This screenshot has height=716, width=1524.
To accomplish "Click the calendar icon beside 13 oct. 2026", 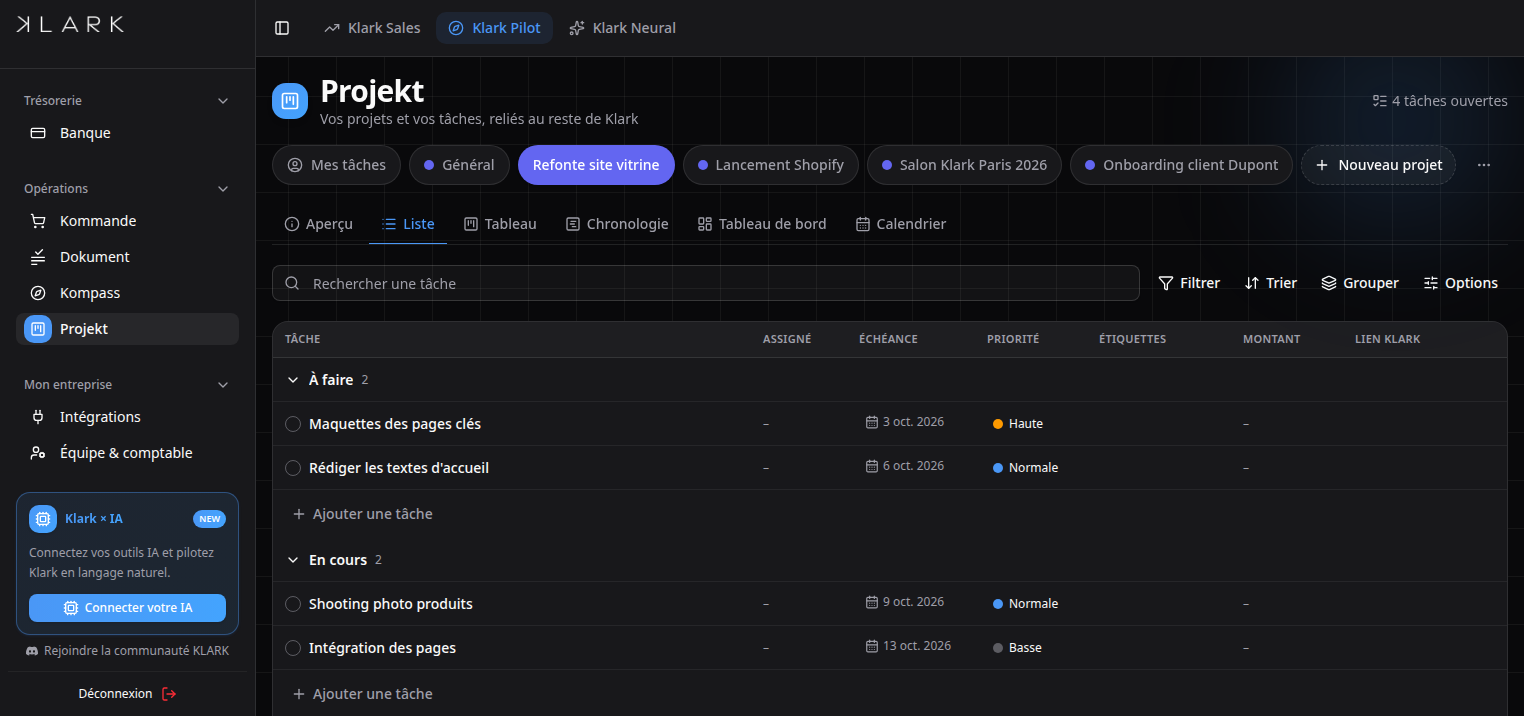I will pyautogui.click(x=872, y=647).
